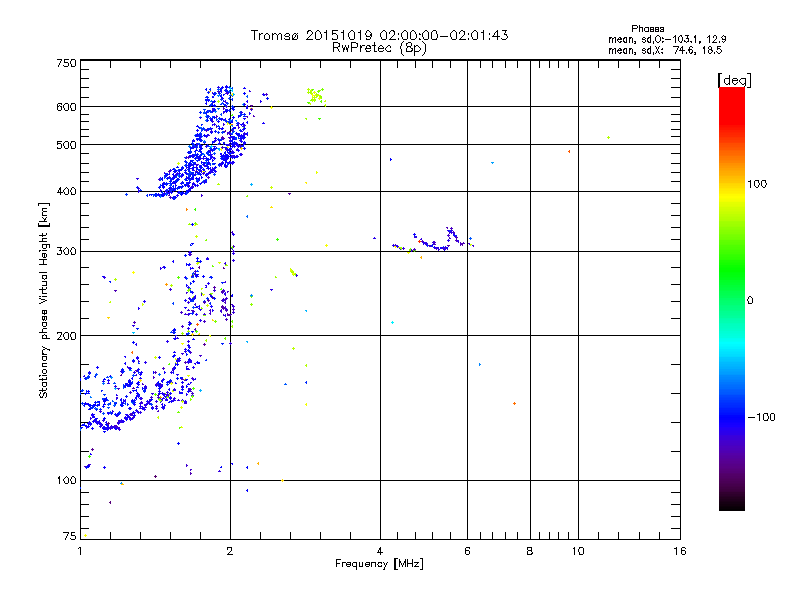Click the y-axis title 'Stationary phase Virtual Height [km]'
800x600 pixels.
pos(44,300)
